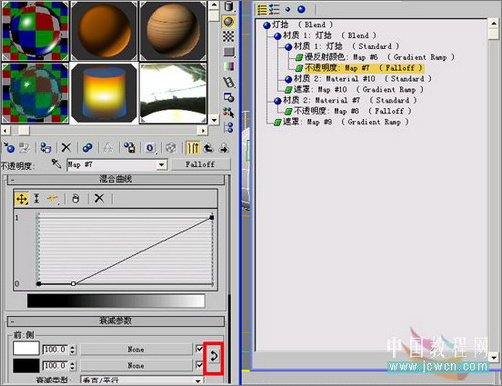Open the Map #7 name dropdown
The image size is (502, 386).
pos(161,165)
